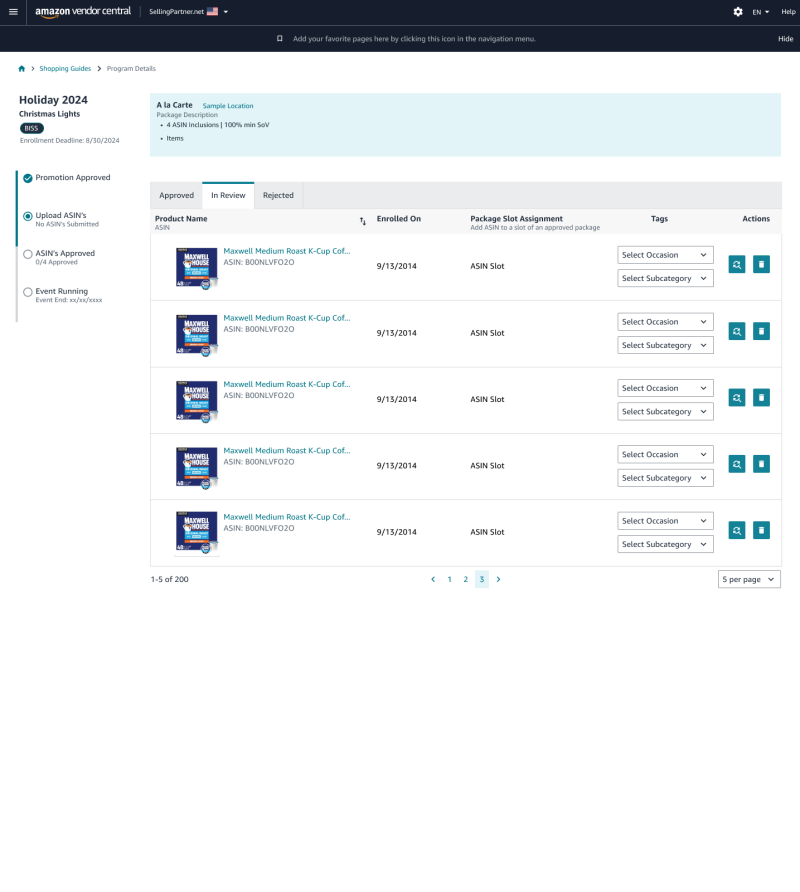Image resolution: width=800 pixels, height=892 pixels.
Task: Open the Sample Location link
Action: click(x=228, y=106)
